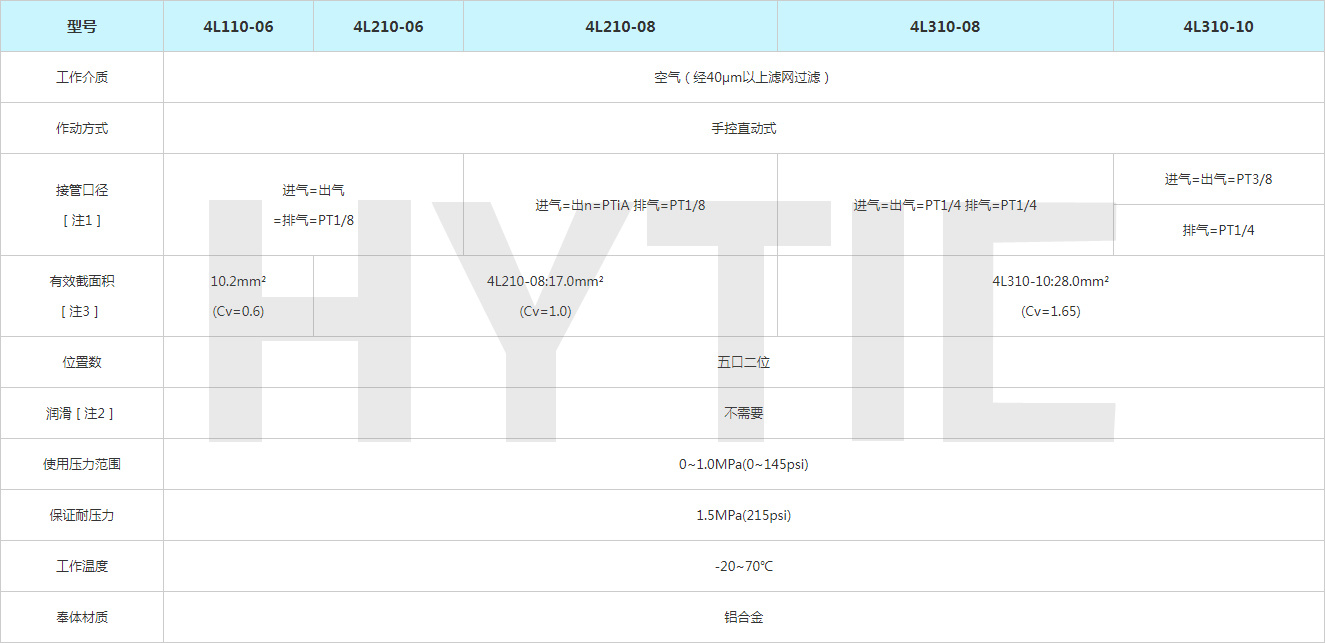The width and height of the screenshot is (1325, 643).
Task: Click the 10.2mm² value
Action: [x=238, y=281]
